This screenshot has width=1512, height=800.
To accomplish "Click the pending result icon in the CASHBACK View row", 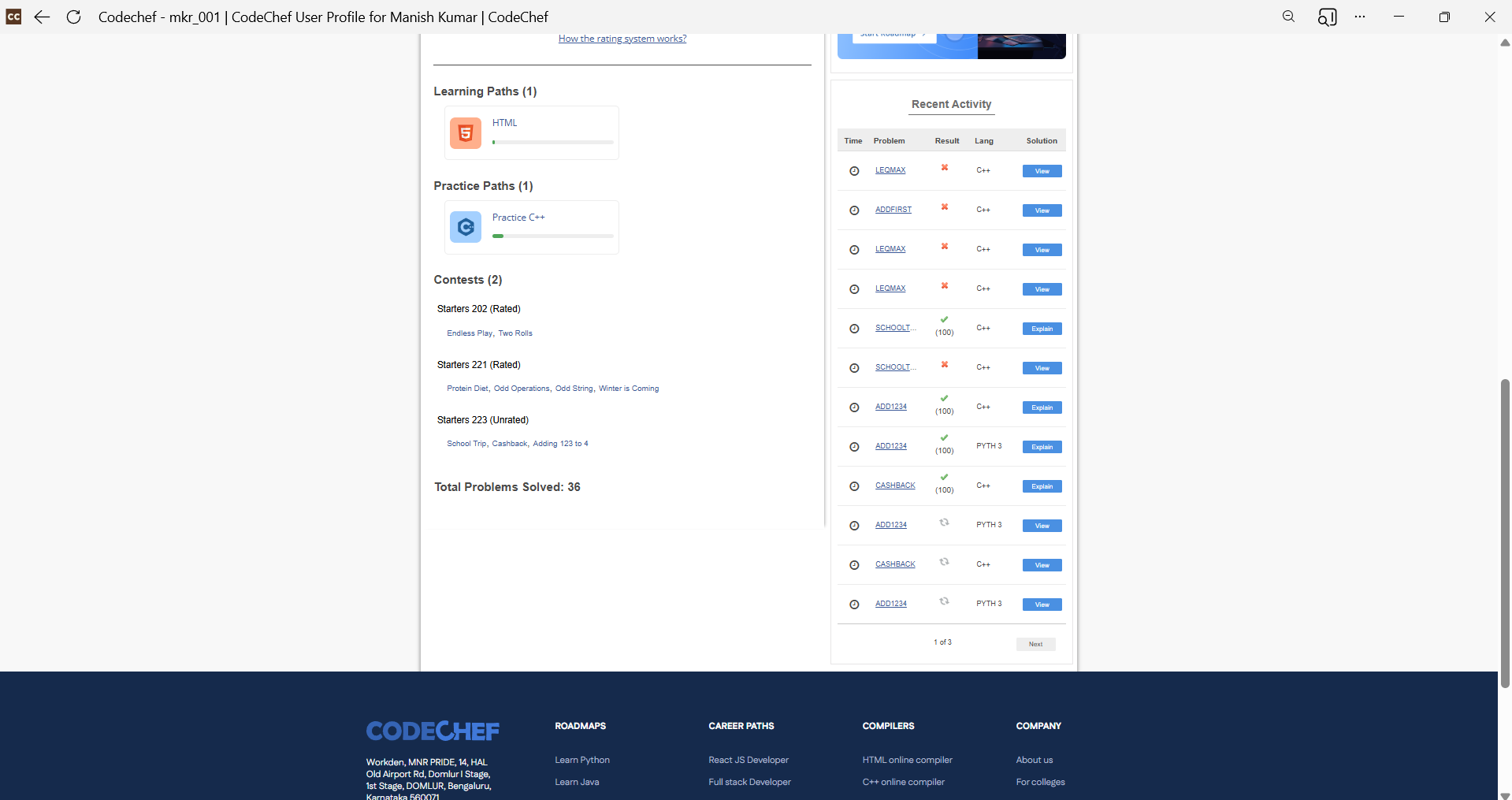I will click(x=944, y=562).
